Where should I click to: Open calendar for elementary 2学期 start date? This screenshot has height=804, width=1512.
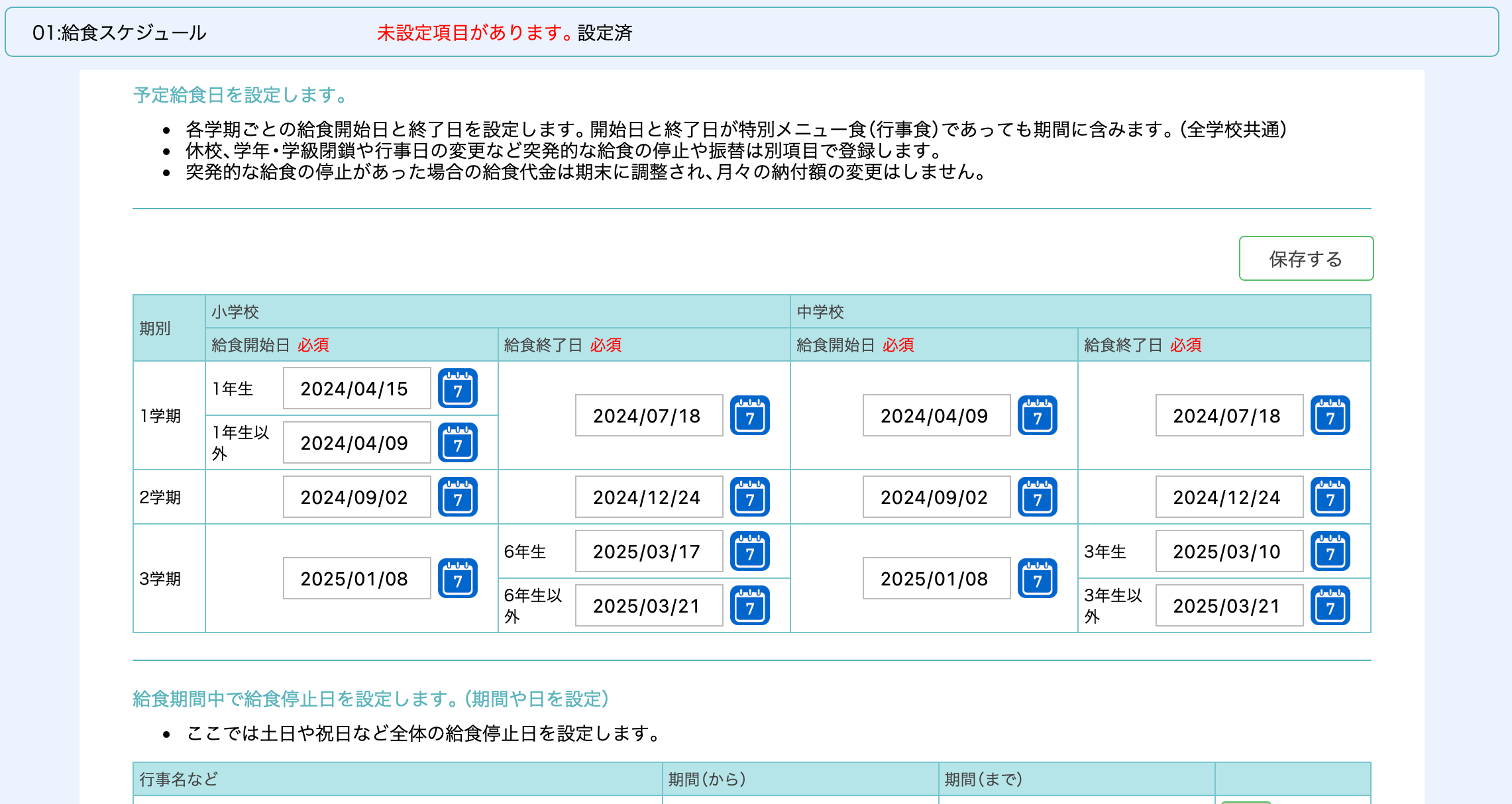coord(457,497)
